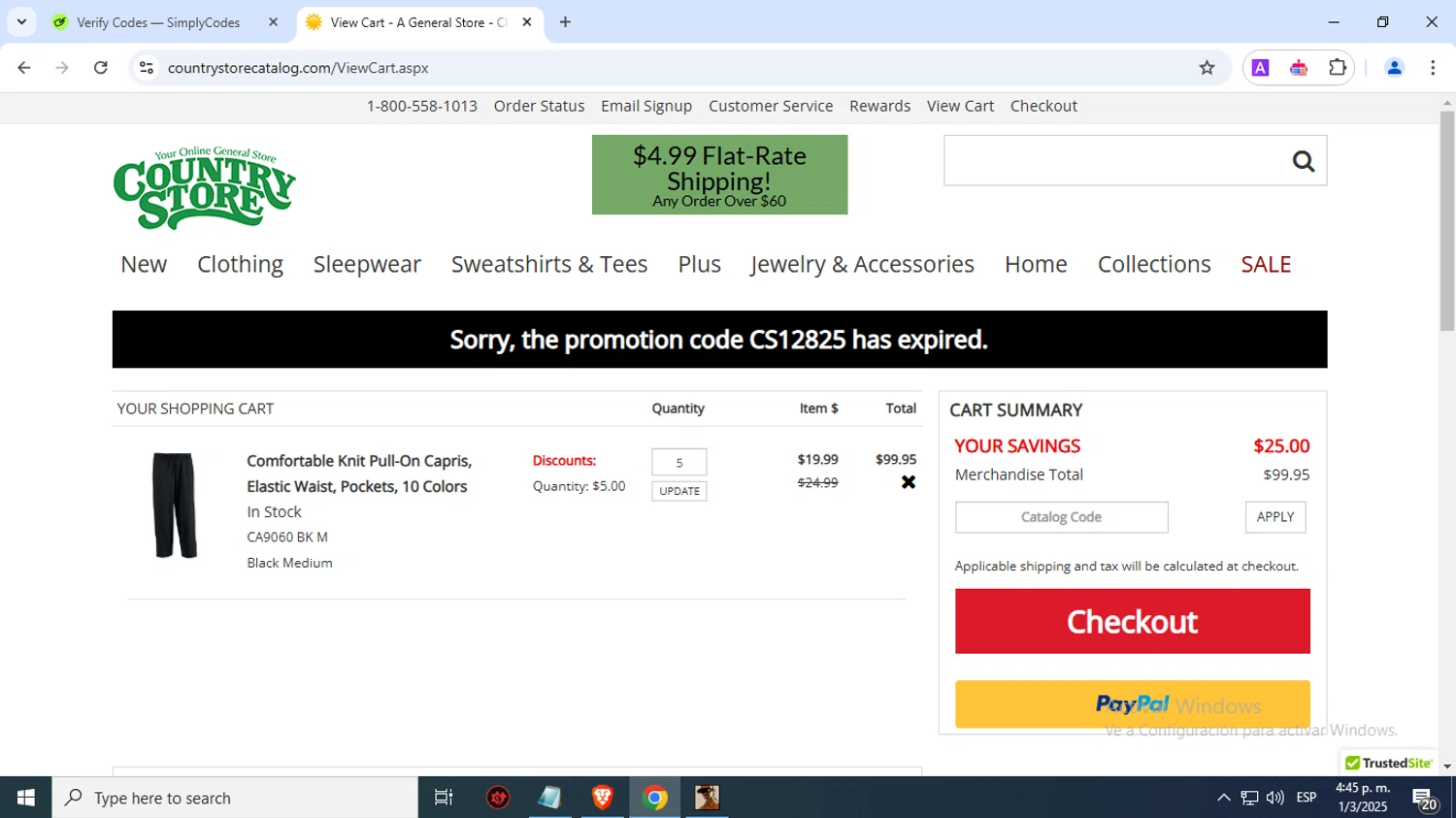Open Brave browser from taskbar
1456x818 pixels.
tap(603, 798)
